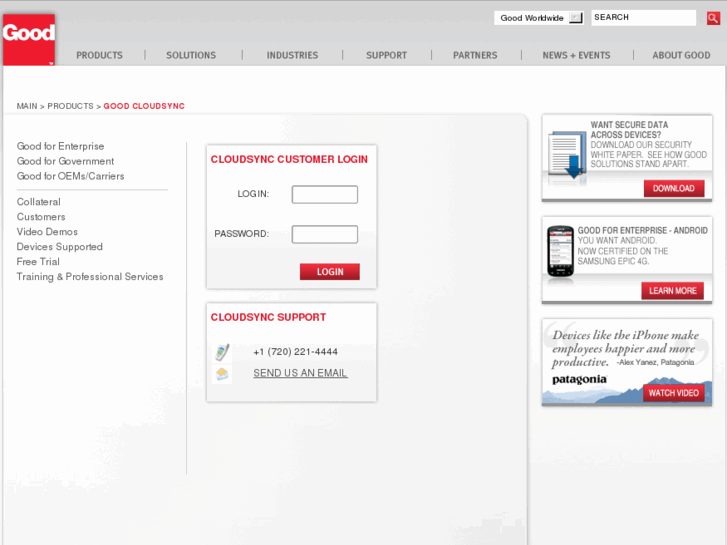Open the Good Worldwide dropdown
This screenshot has height=545, width=727.
click(539, 18)
